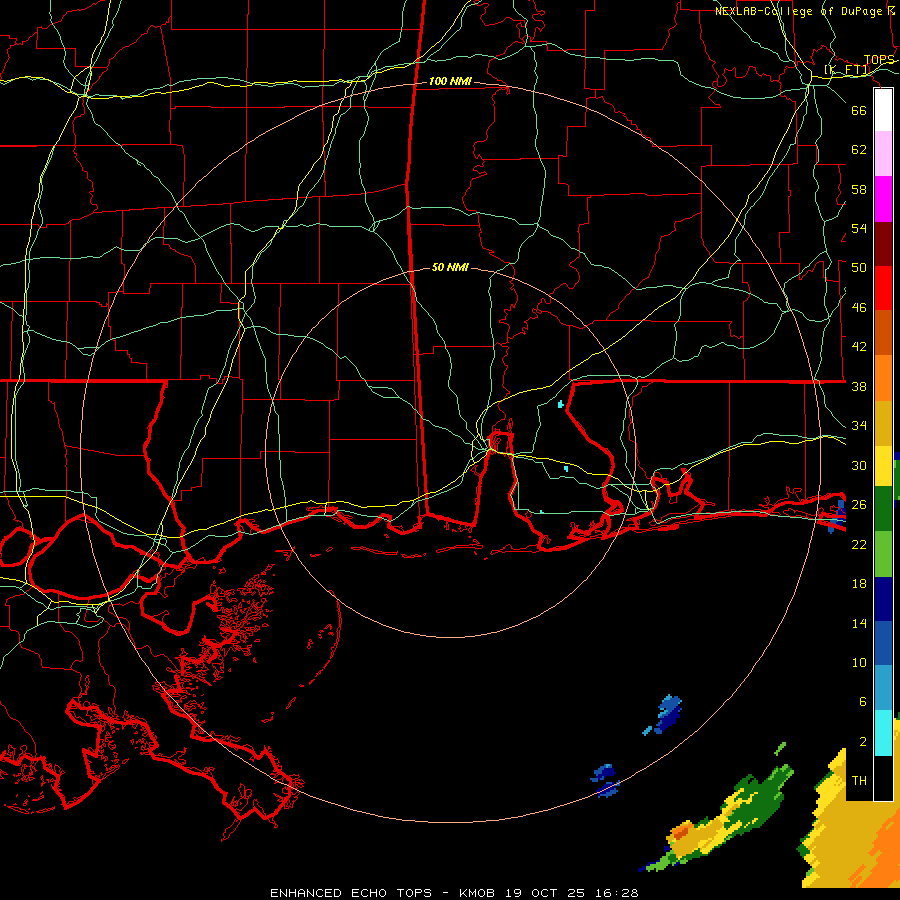Viewport: 900px width, 900px height.
Task: Click the light blue legend swatch
Action: pos(883,688)
